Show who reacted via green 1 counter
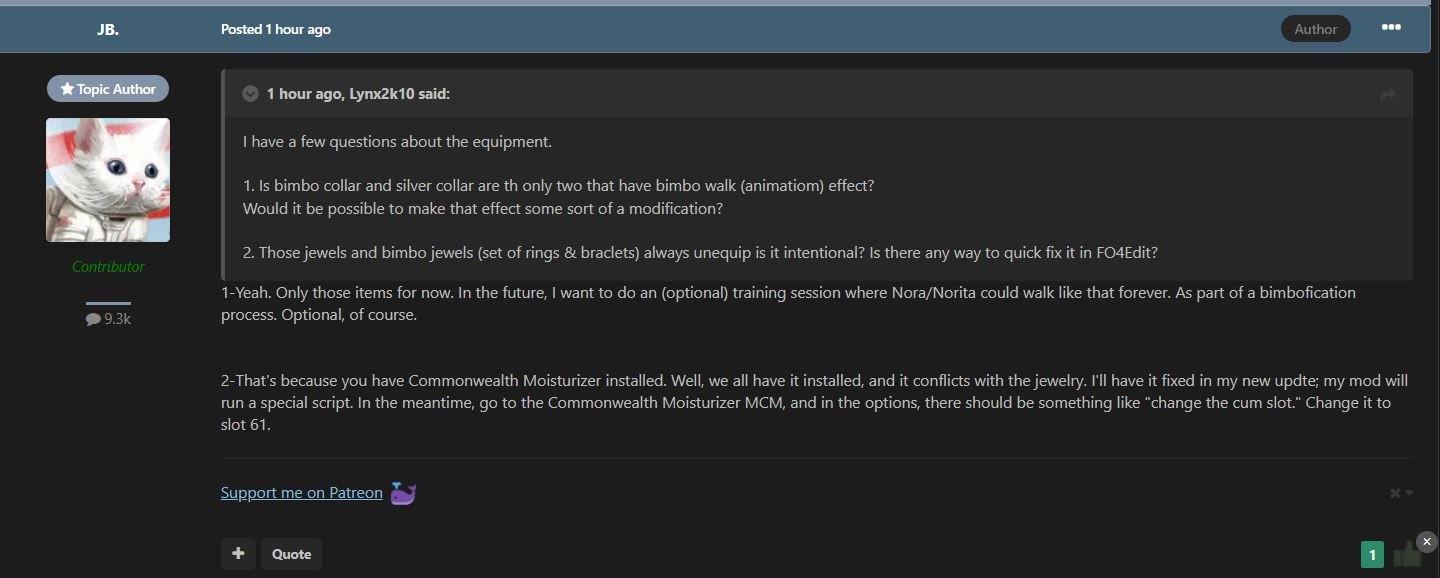 click(1372, 555)
